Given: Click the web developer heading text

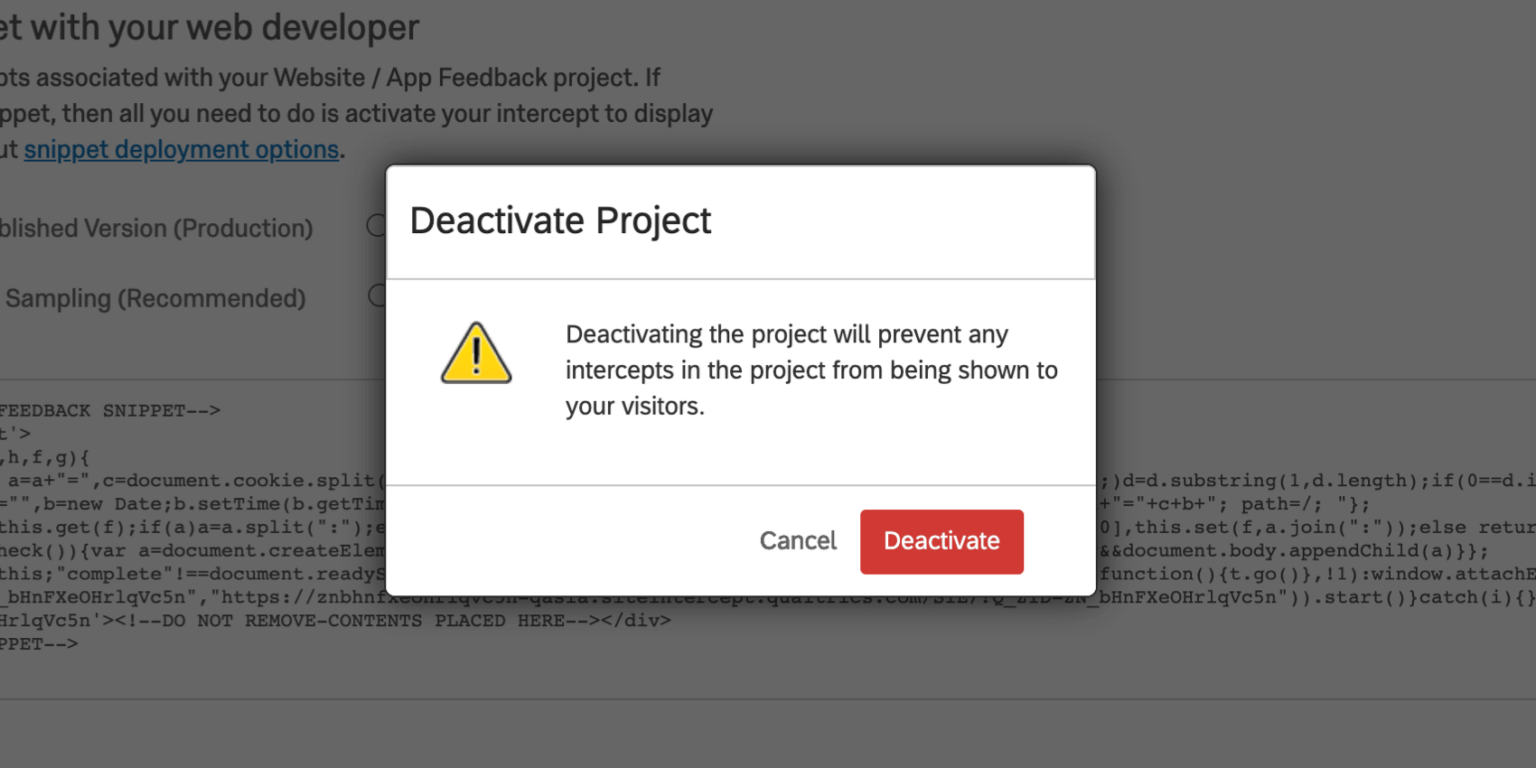Looking at the screenshot, I should click(210, 27).
